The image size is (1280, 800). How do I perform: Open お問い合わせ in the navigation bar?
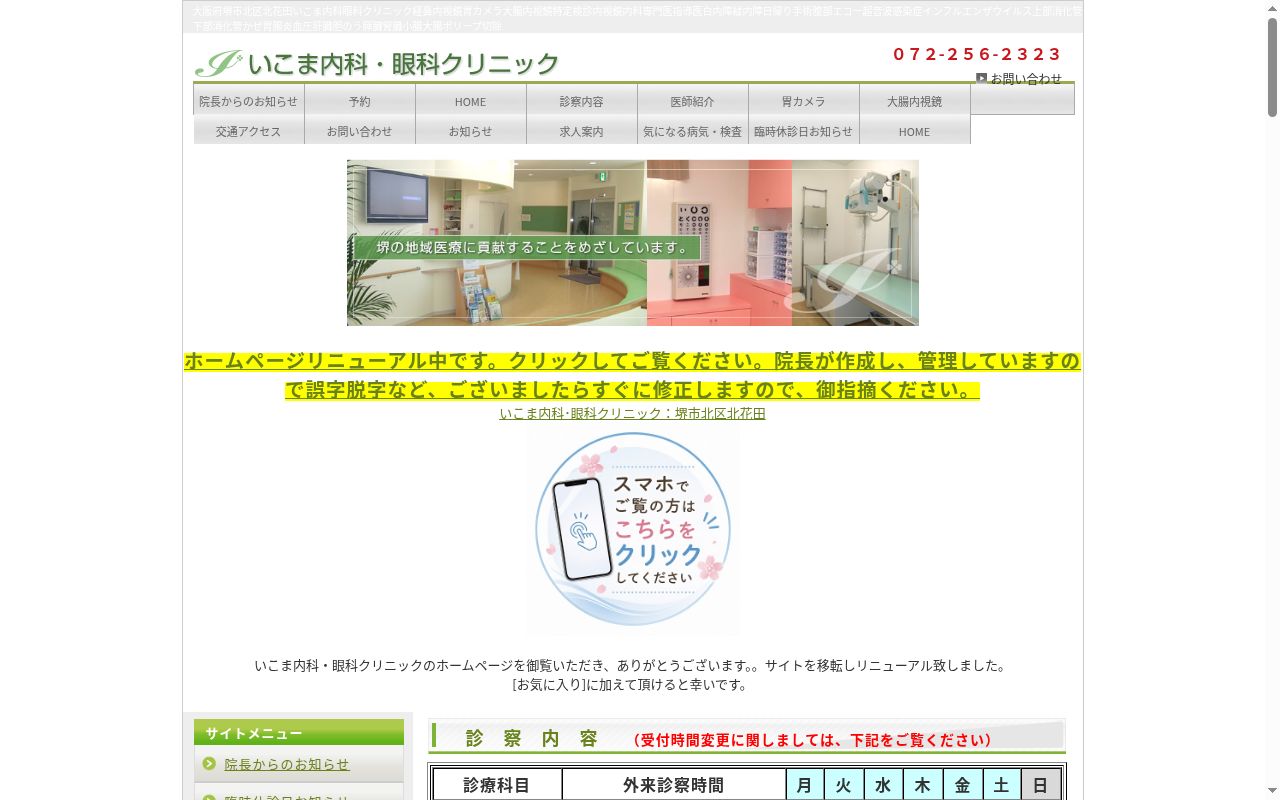(x=360, y=131)
